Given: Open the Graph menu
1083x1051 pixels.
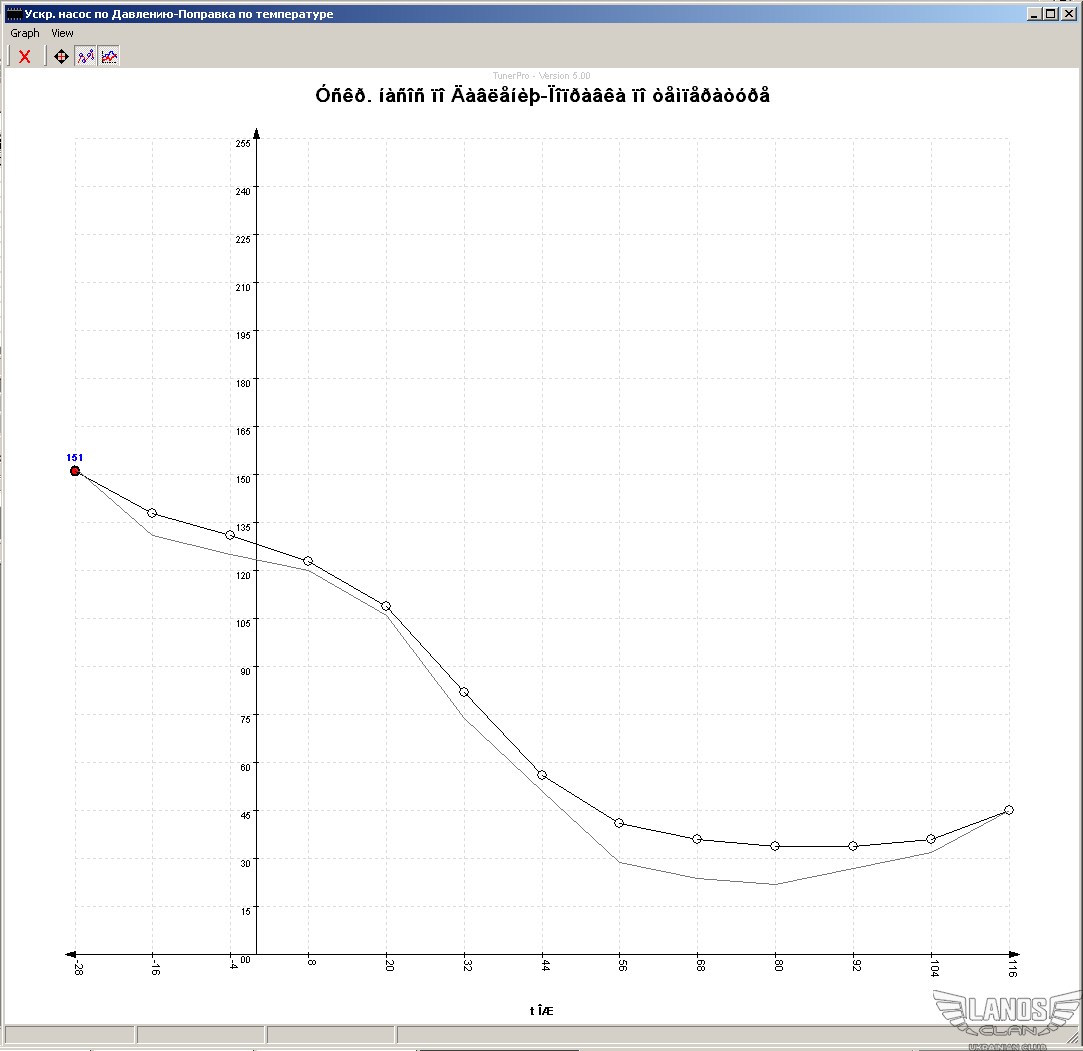Looking at the screenshot, I should pos(25,33).
